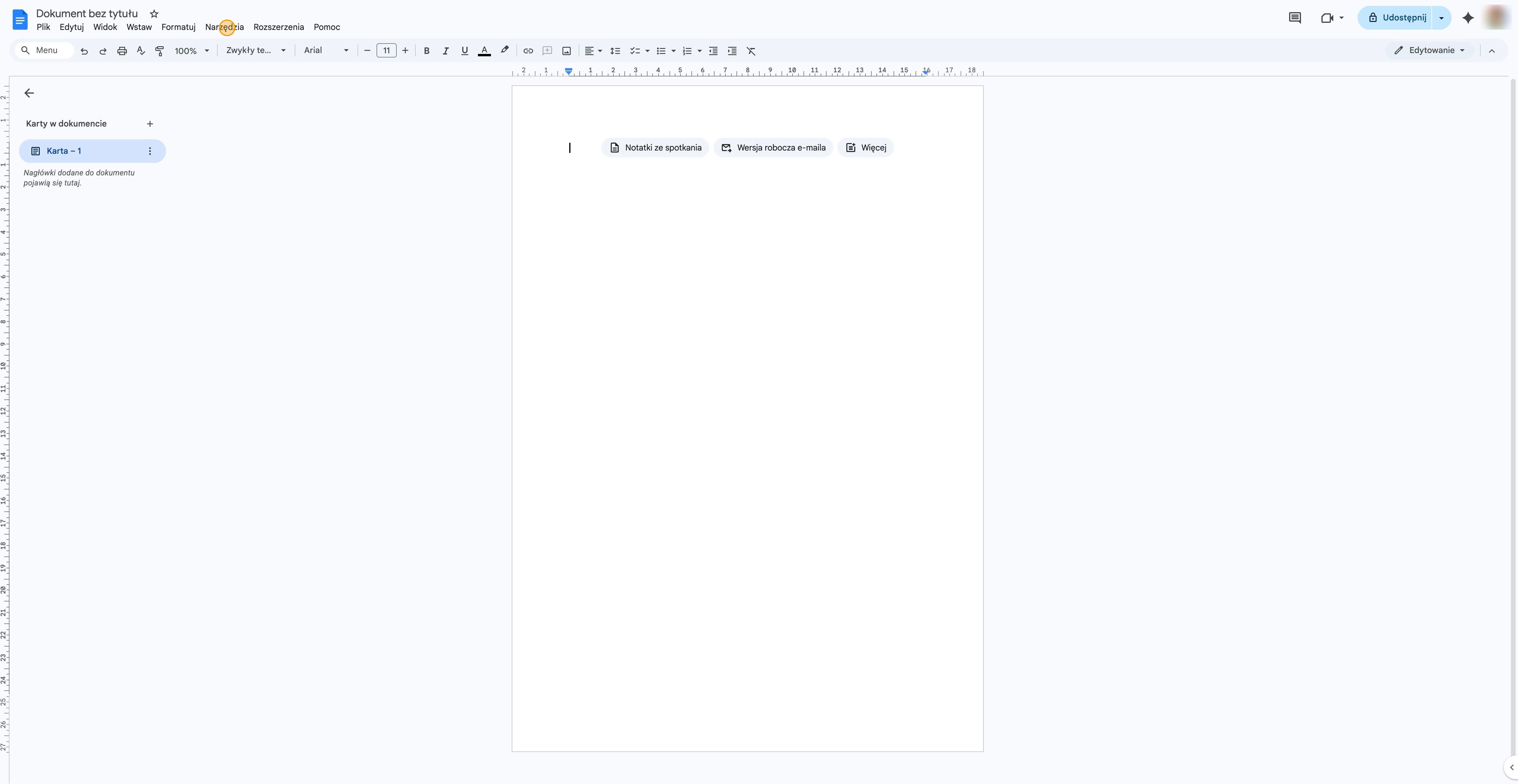The height and width of the screenshot is (784, 1518).
Task: Open the zoom 100% dropdown
Action: 192,51
